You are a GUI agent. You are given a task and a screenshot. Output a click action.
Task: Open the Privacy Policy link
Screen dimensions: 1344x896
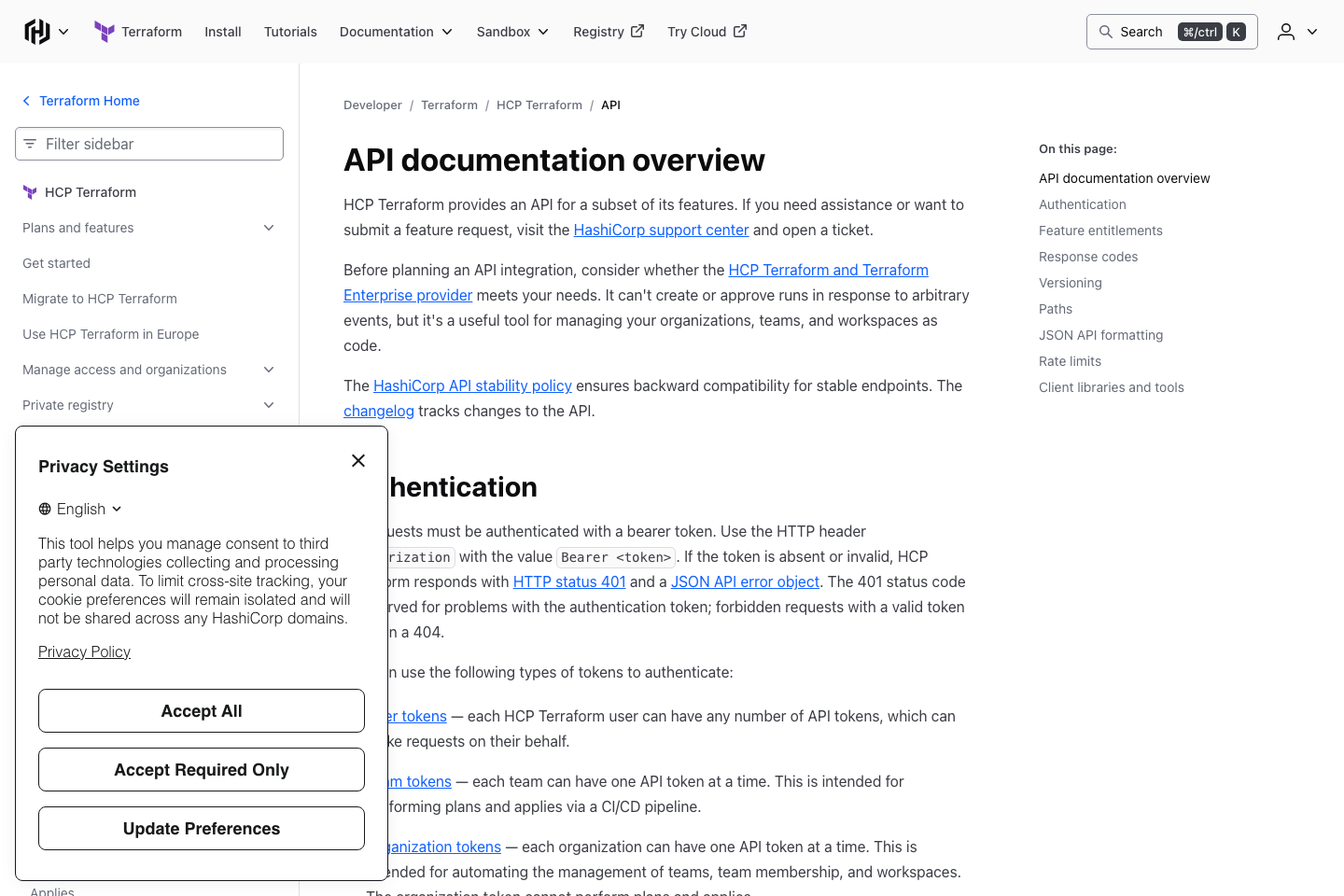[84, 651]
